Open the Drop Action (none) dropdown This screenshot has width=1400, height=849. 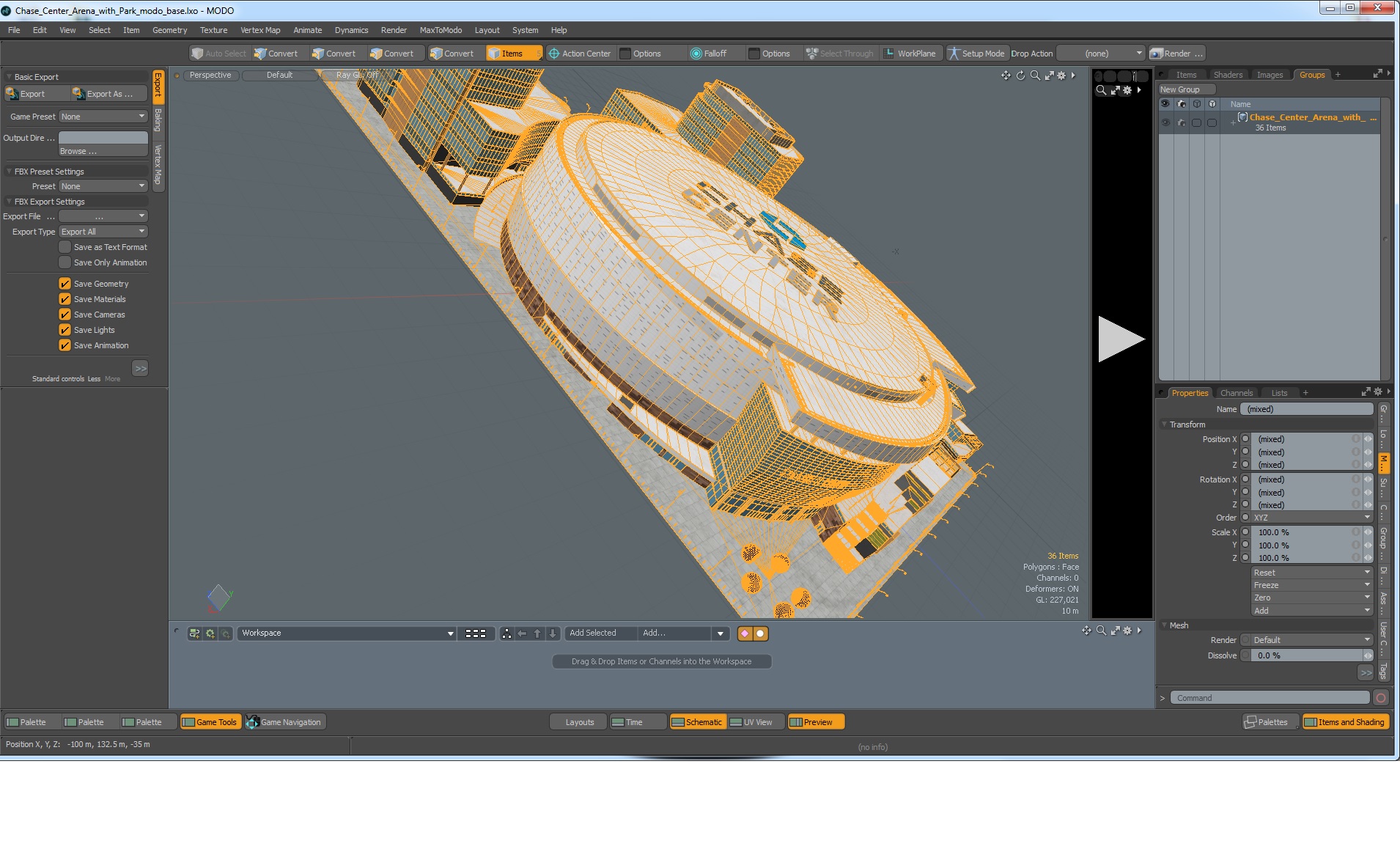pos(1101,54)
